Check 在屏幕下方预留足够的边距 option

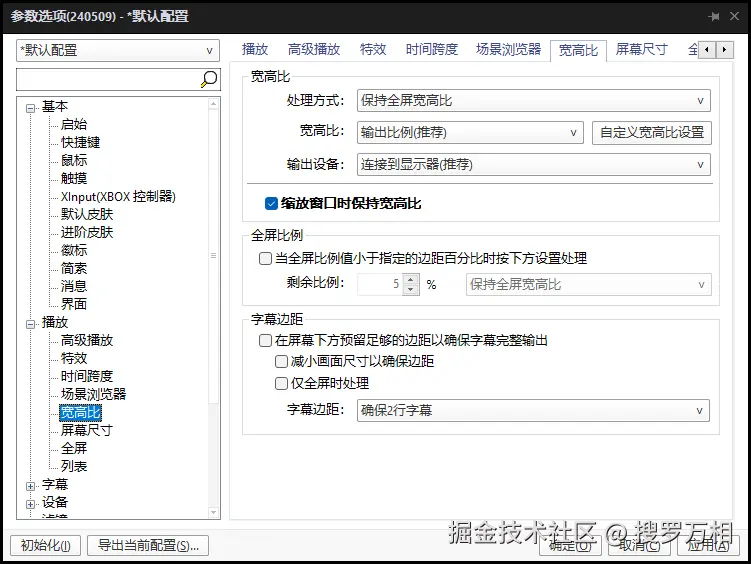[x=265, y=340]
